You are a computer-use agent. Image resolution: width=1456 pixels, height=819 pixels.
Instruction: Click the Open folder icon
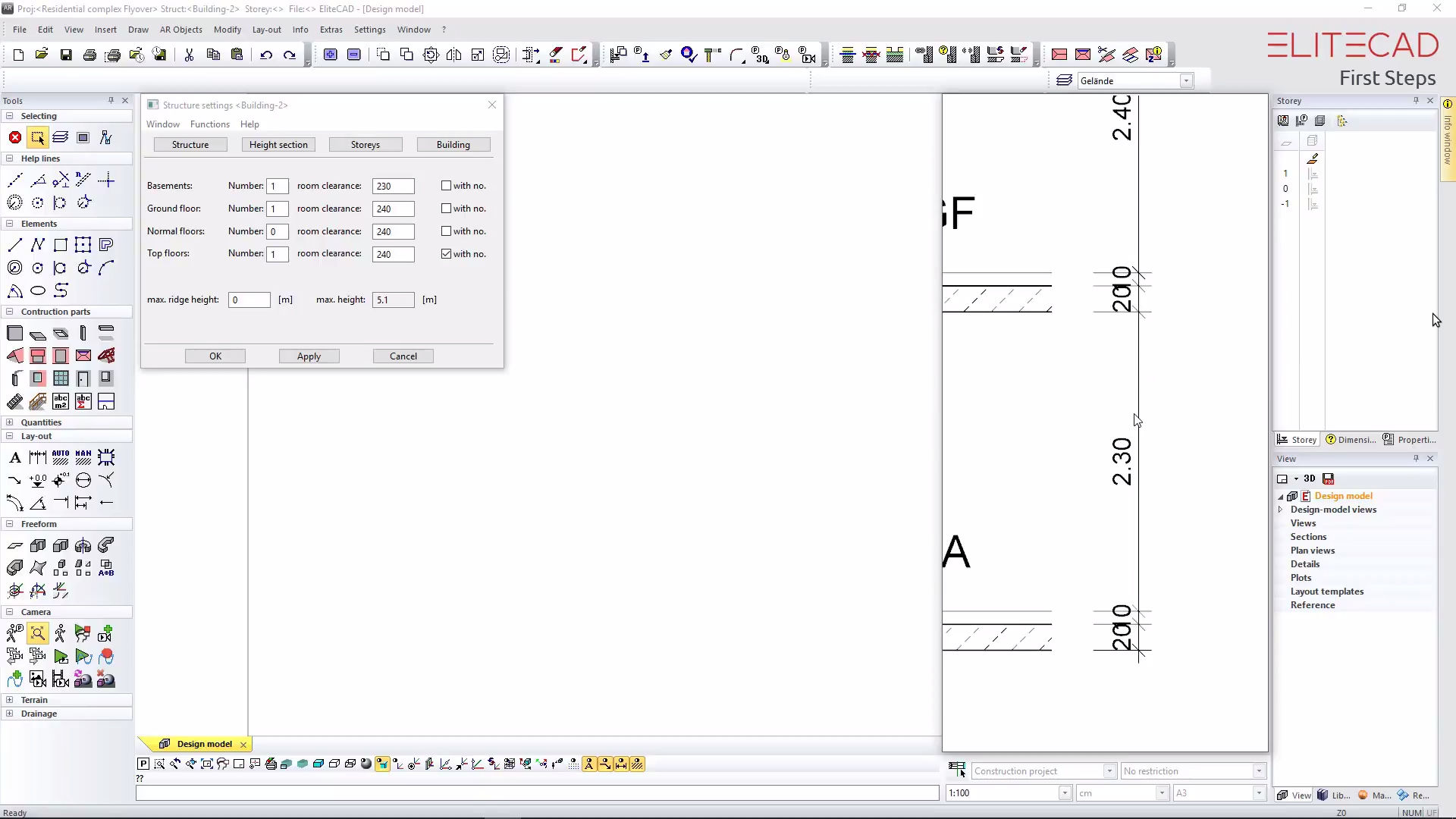pos(42,55)
